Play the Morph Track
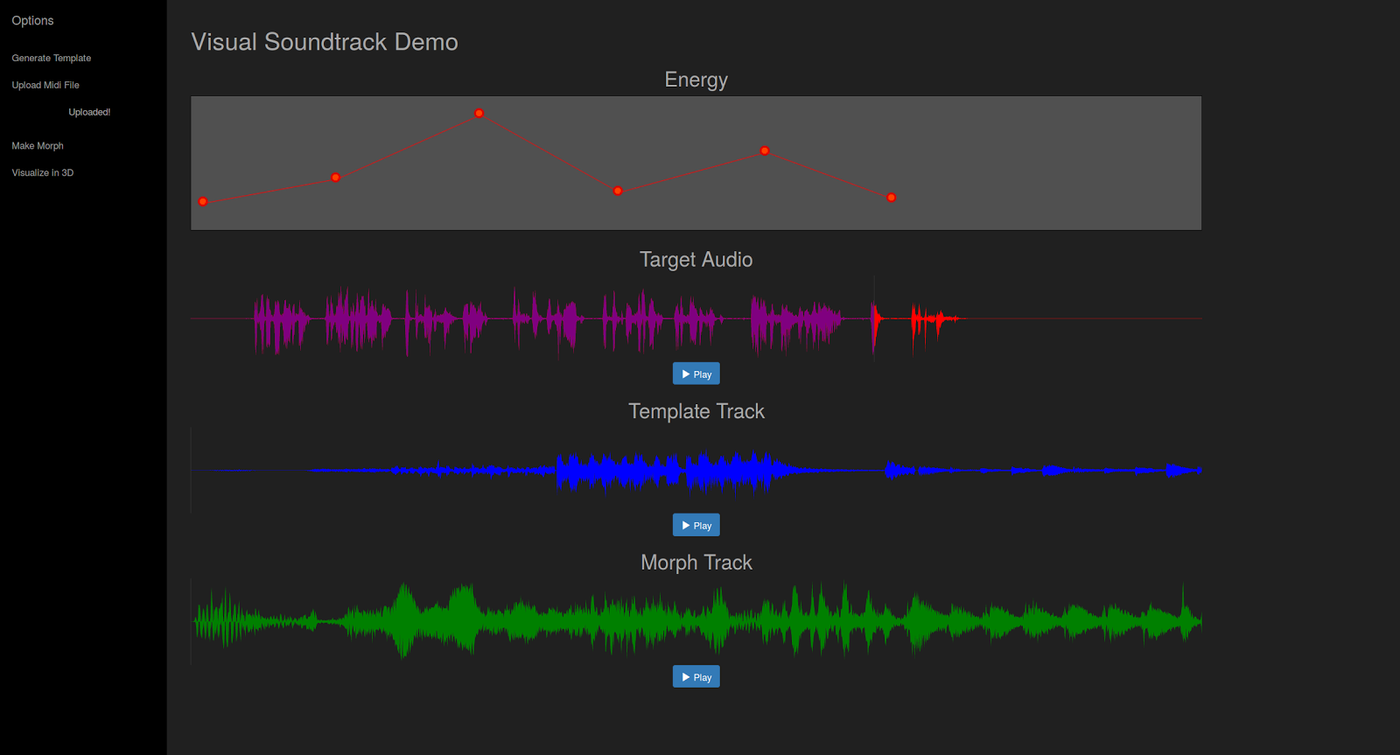This screenshot has width=1400, height=755. click(696, 677)
